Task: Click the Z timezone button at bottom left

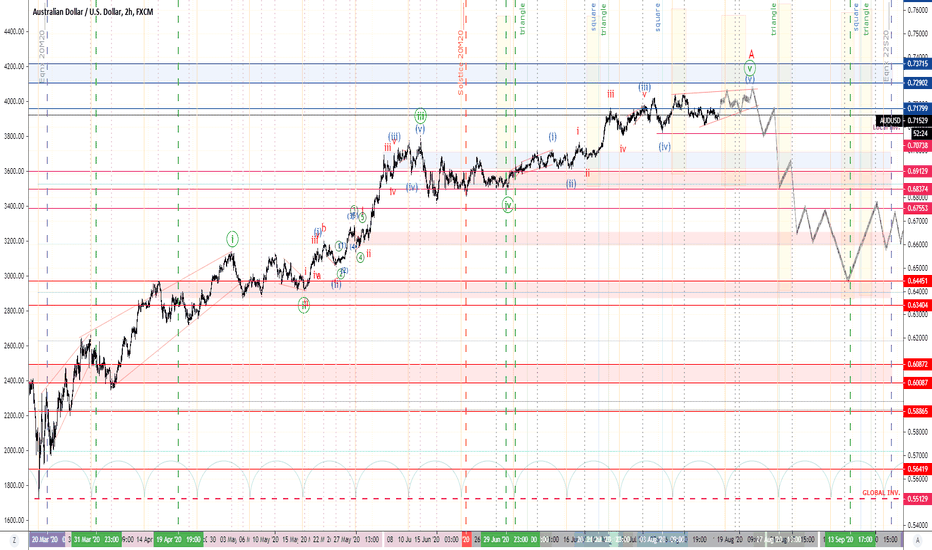Action: (x=14, y=540)
